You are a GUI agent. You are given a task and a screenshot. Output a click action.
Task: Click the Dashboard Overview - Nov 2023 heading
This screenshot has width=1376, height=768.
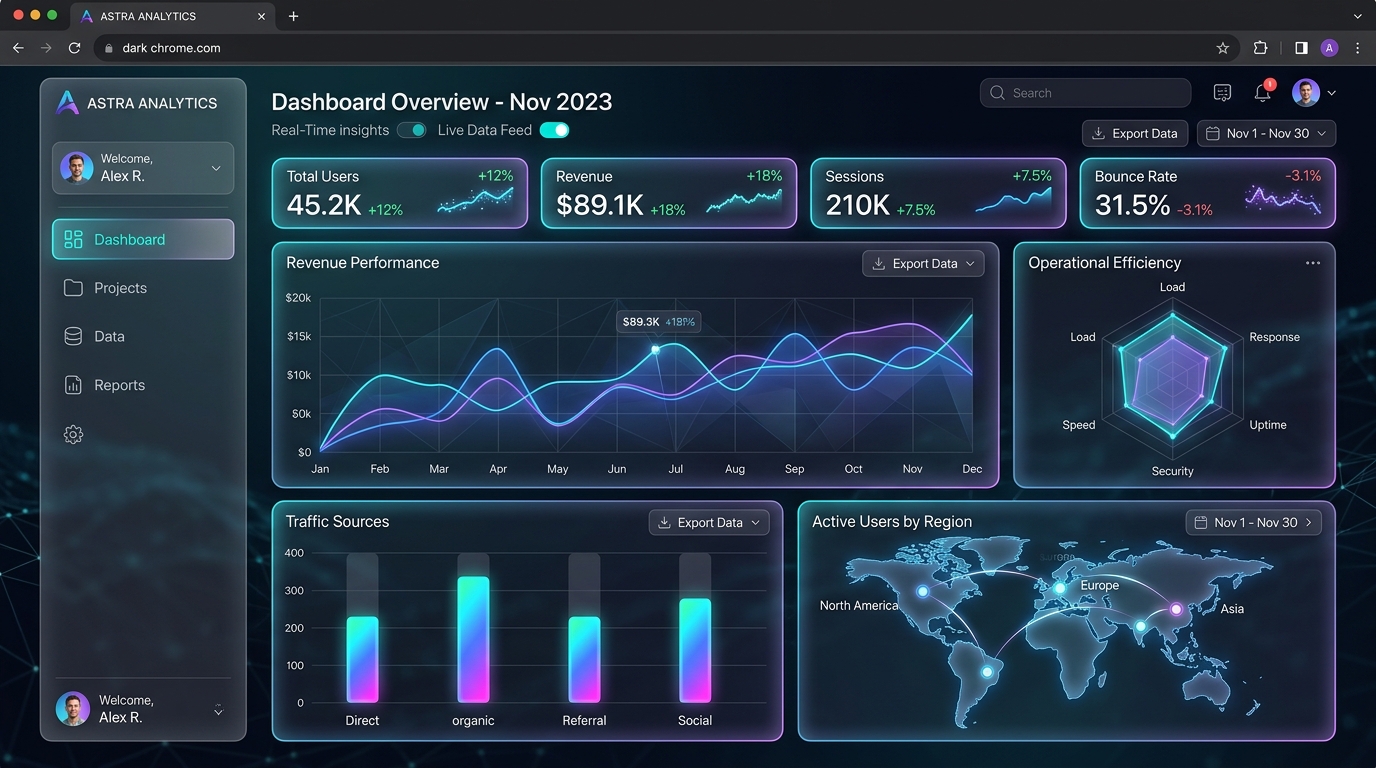tap(442, 102)
